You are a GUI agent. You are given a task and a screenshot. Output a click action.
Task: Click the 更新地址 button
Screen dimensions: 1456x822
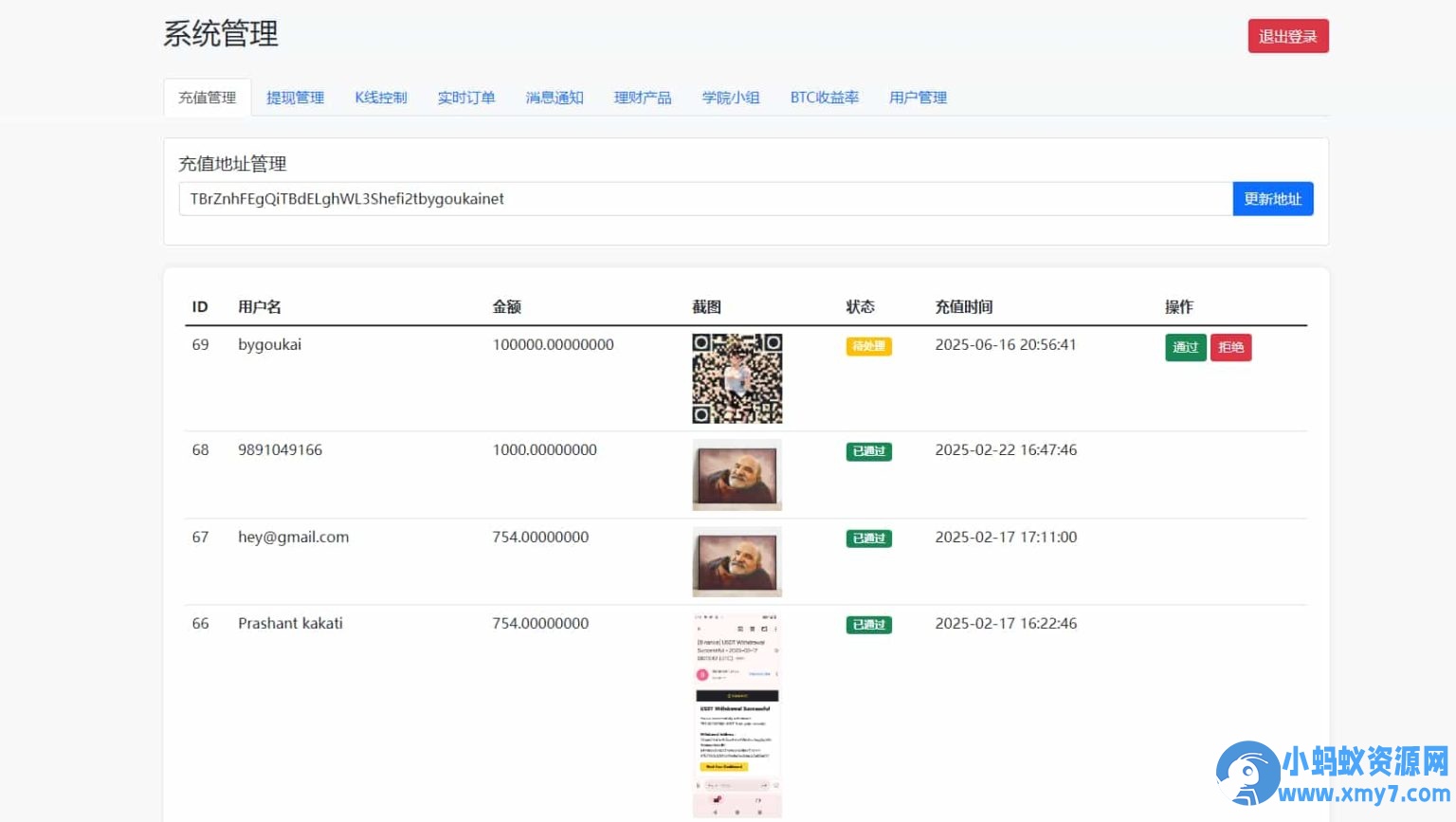pyautogui.click(x=1272, y=198)
